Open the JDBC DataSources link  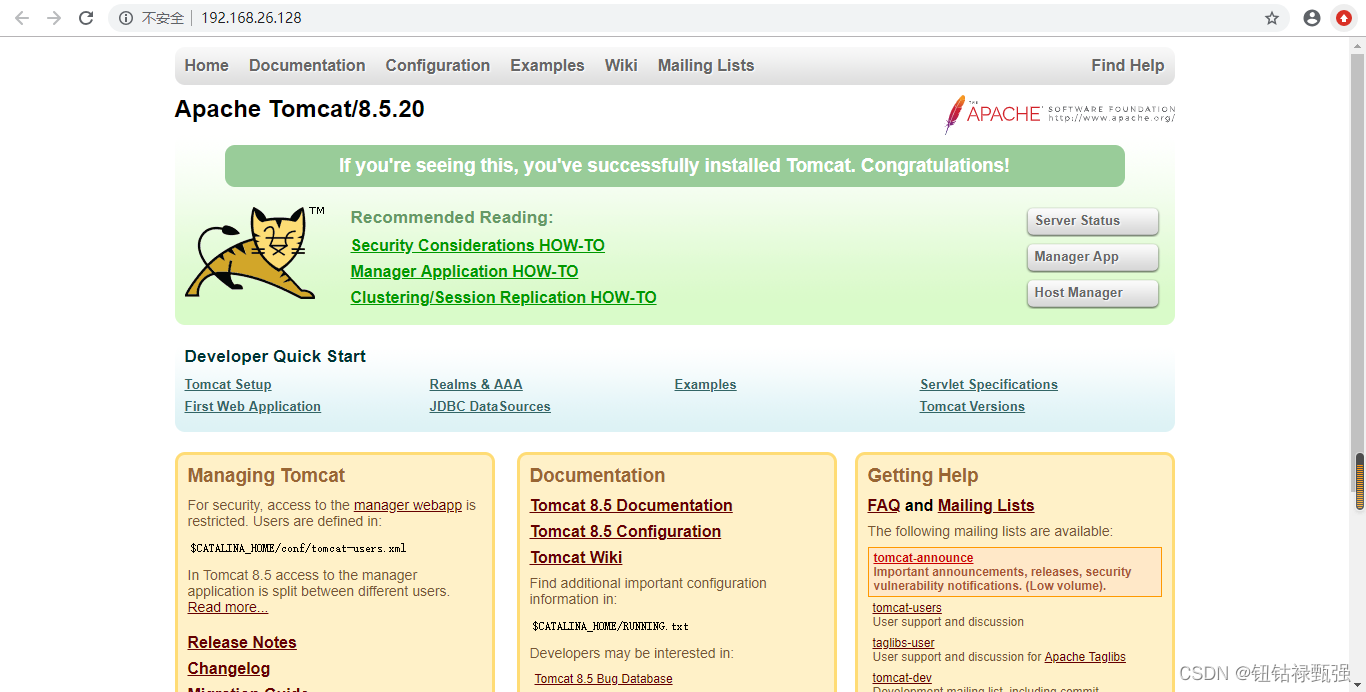coord(490,406)
